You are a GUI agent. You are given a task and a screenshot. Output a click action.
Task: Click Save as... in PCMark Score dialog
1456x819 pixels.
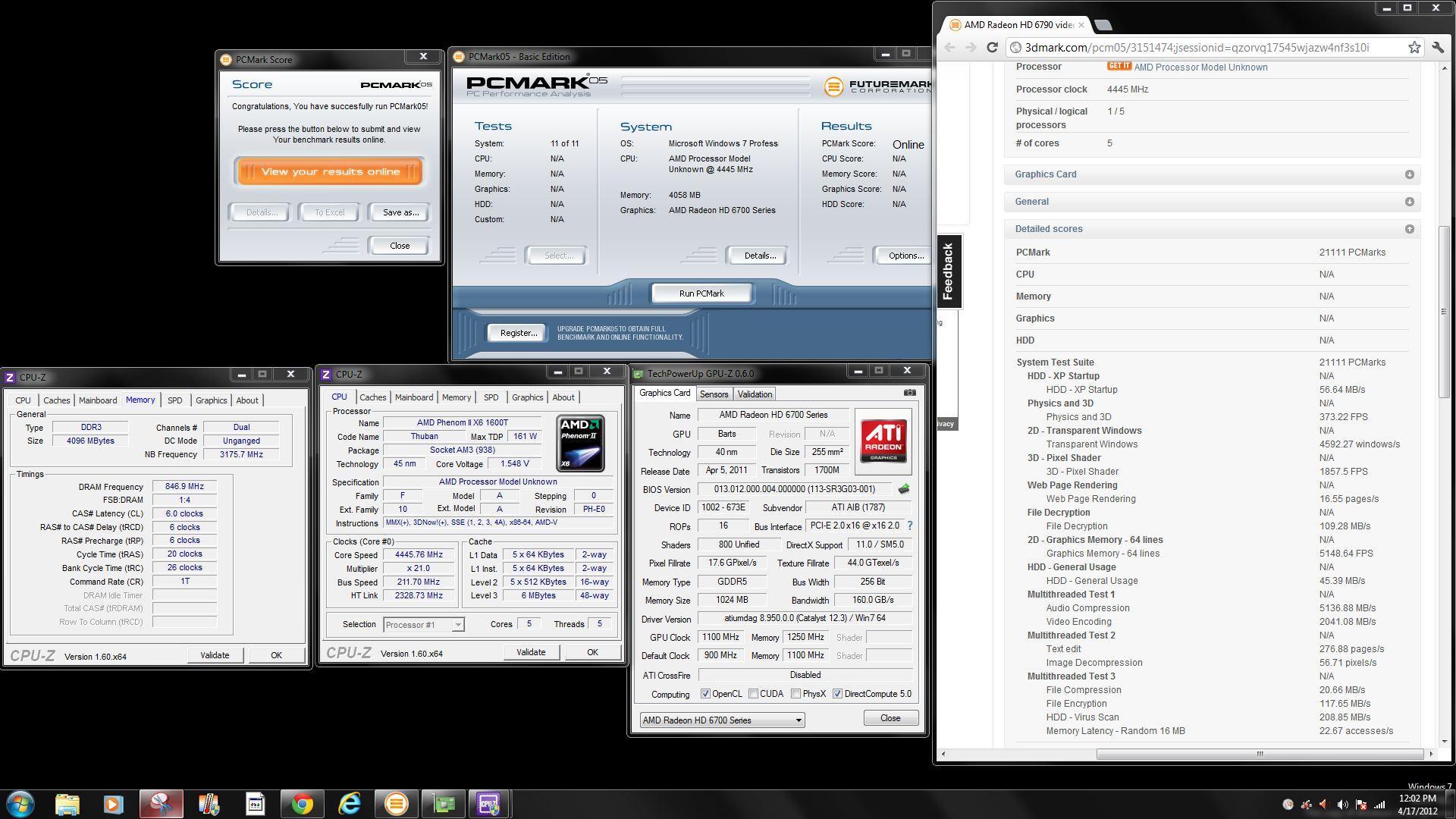[x=400, y=212]
